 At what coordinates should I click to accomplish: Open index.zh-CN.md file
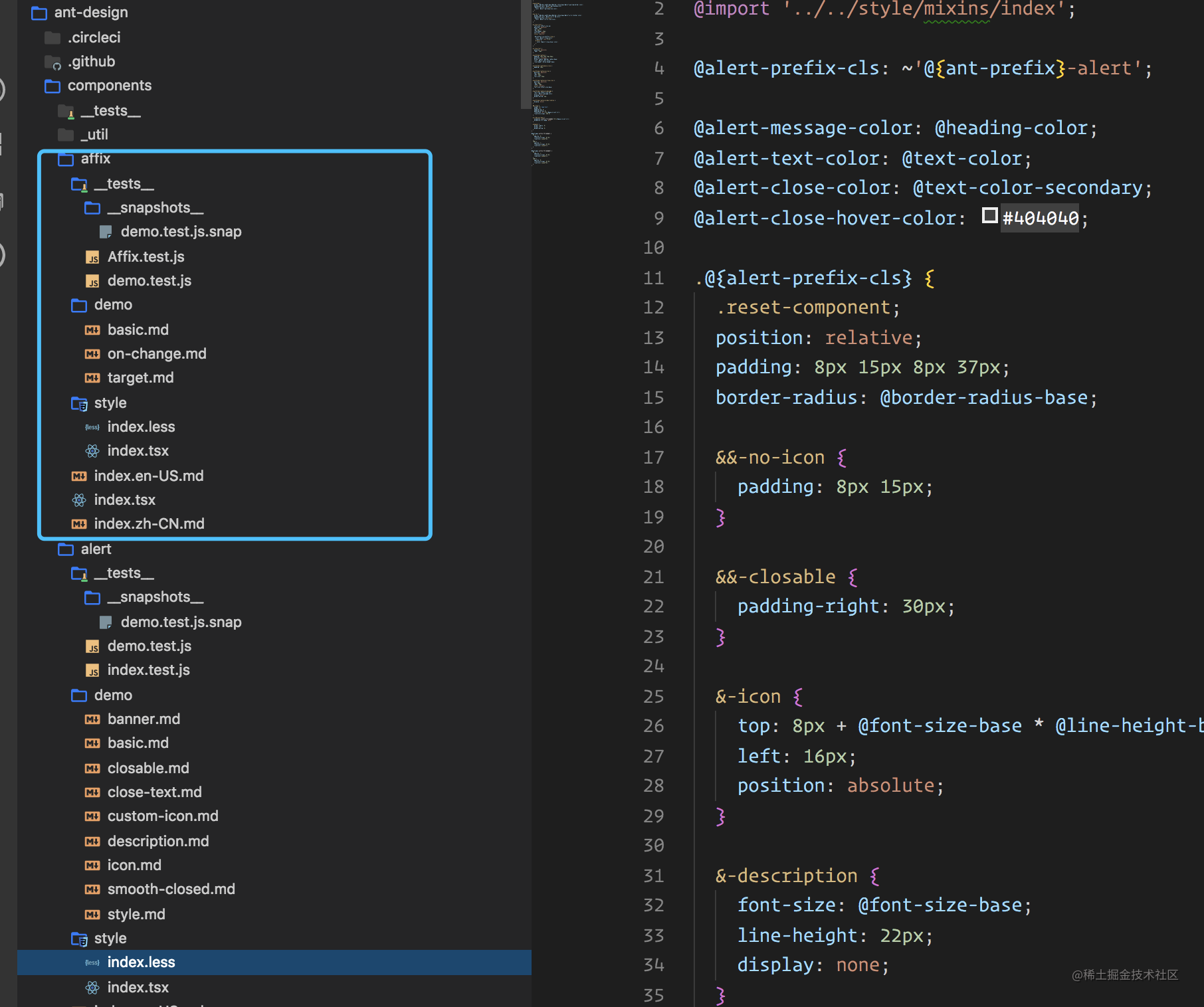[x=150, y=523]
